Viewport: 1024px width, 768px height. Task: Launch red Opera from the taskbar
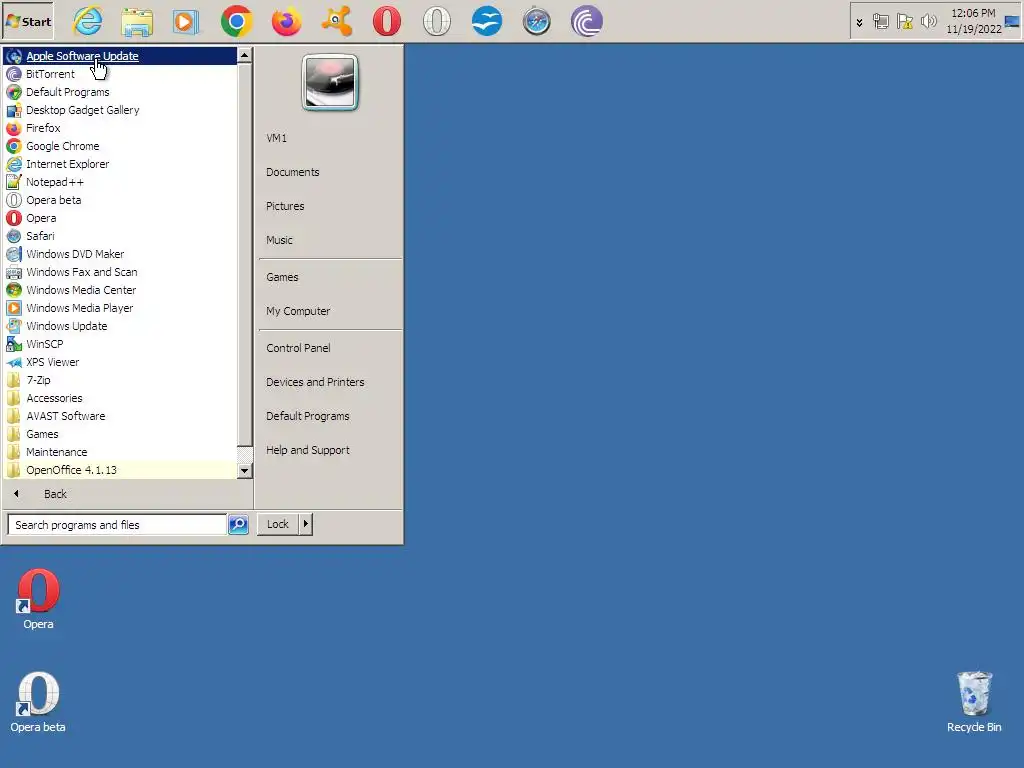(387, 21)
